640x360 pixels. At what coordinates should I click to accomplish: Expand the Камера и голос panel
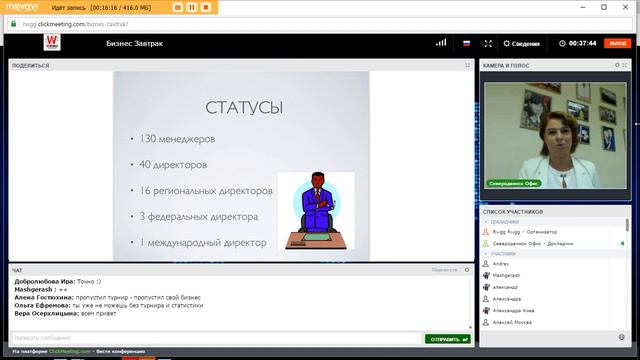click(624, 65)
